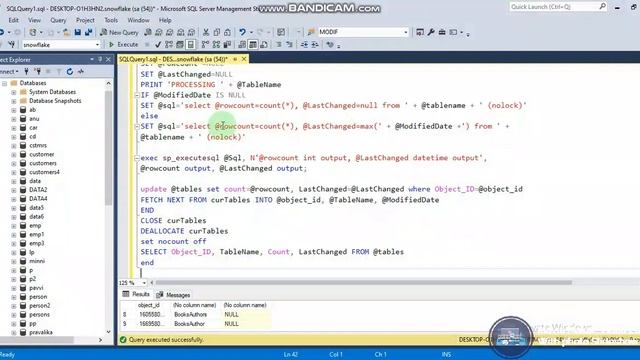Toggle Include Client Statistics
Image resolution: width=640 pixels, height=360 pixels.
coord(227,44)
